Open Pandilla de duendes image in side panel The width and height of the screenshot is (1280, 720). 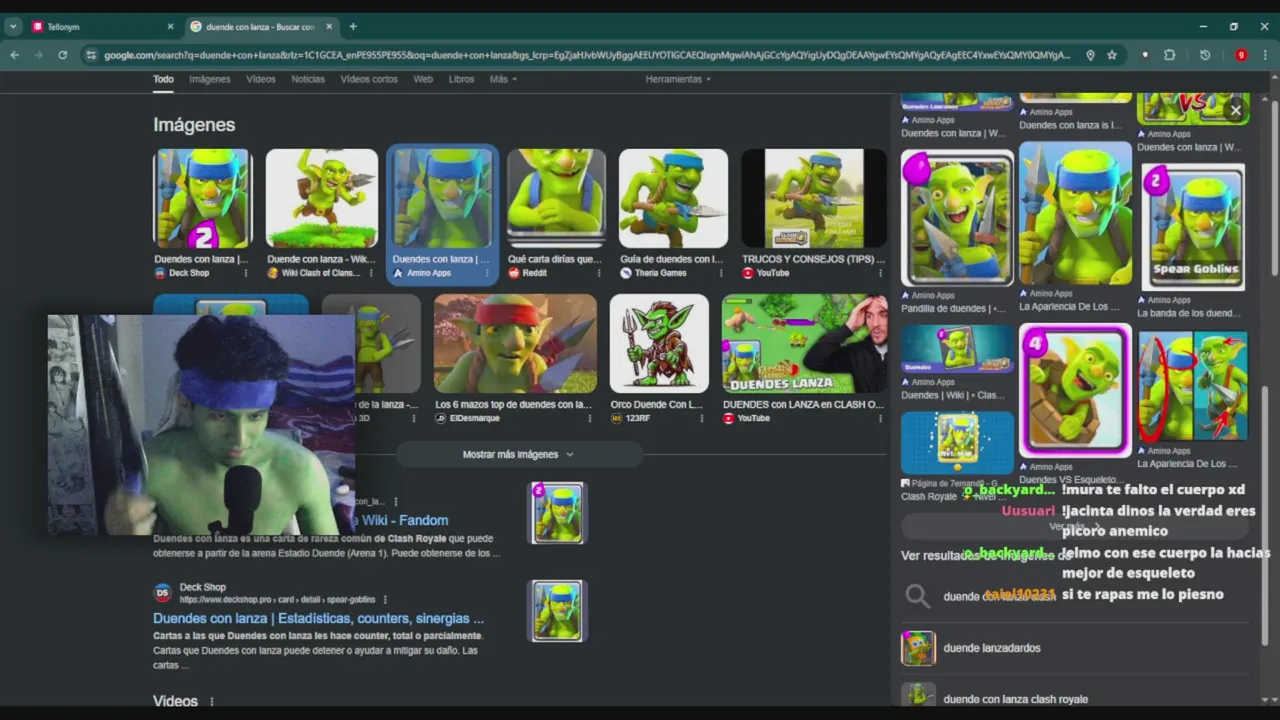[x=957, y=218]
